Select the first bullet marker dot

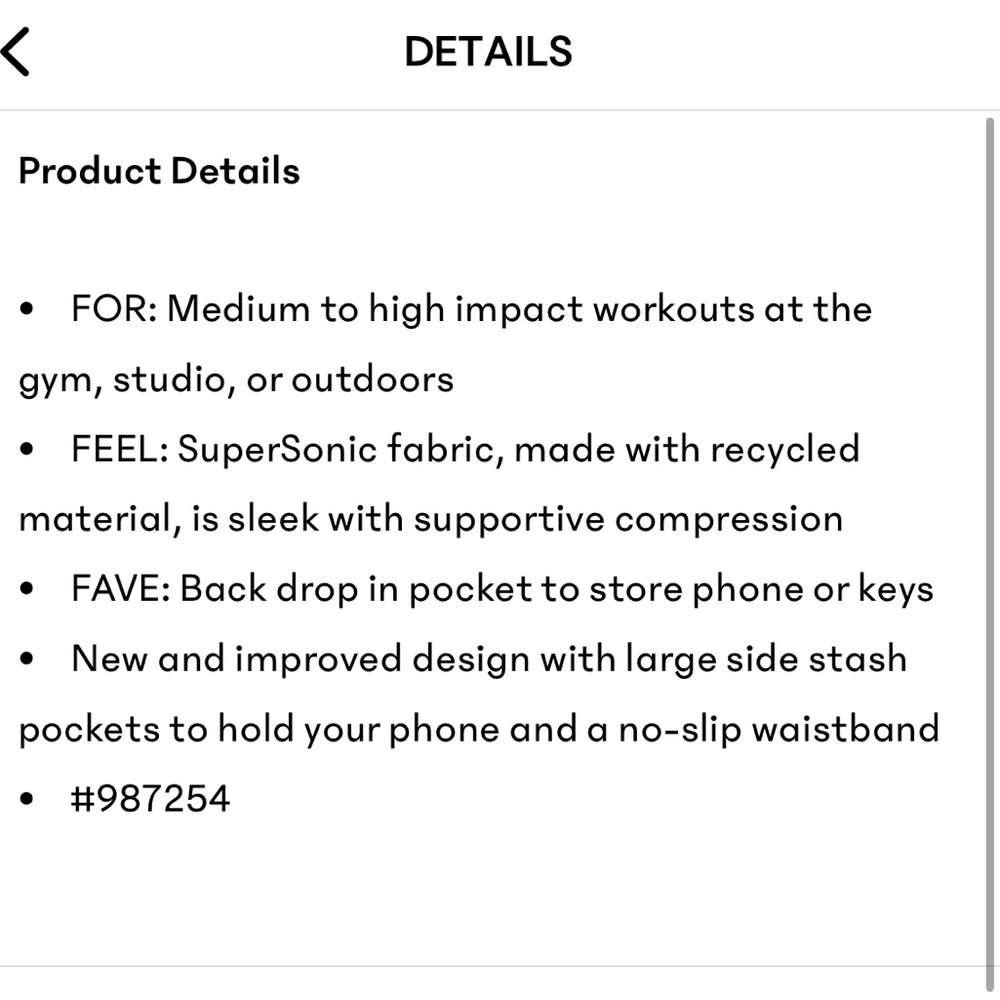24,309
